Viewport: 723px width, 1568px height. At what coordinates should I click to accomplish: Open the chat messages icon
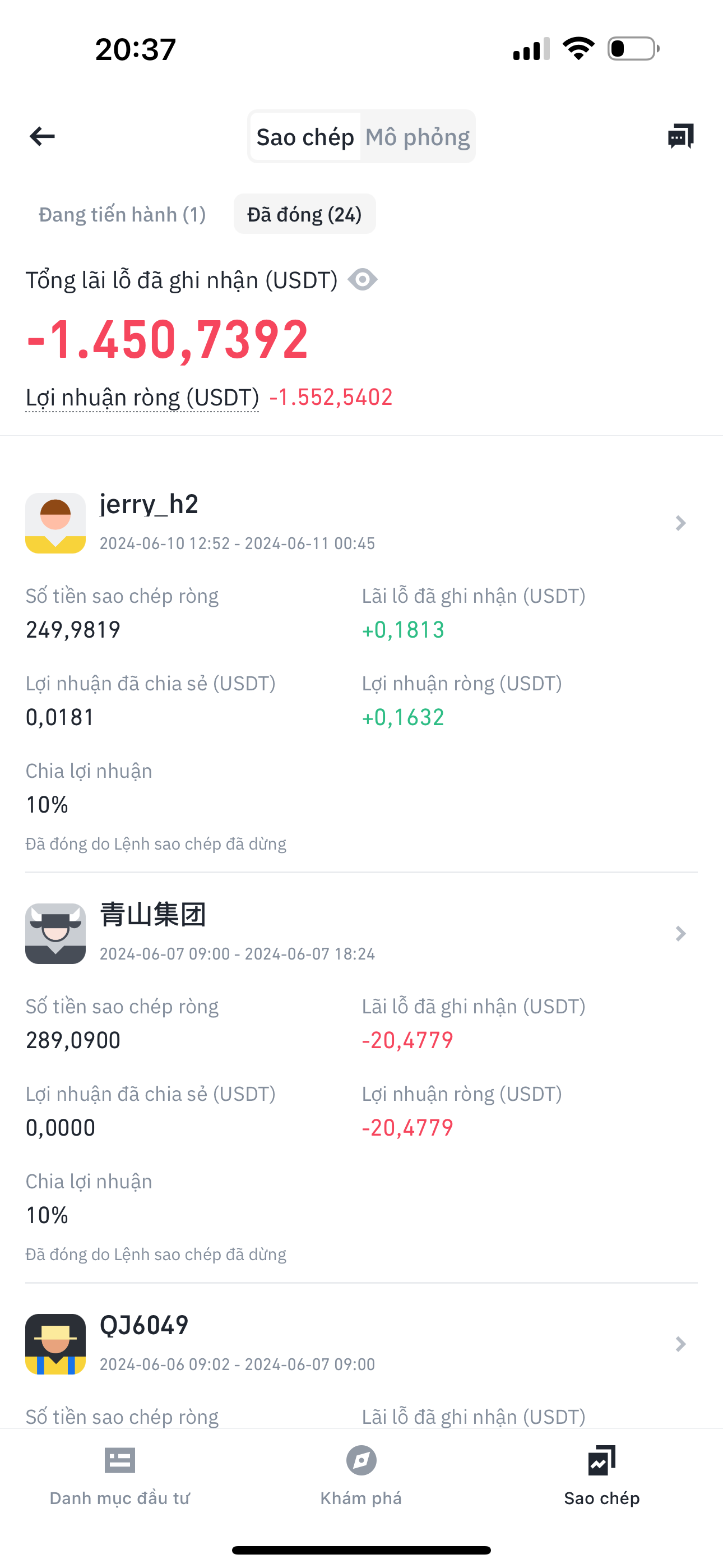pos(680,136)
